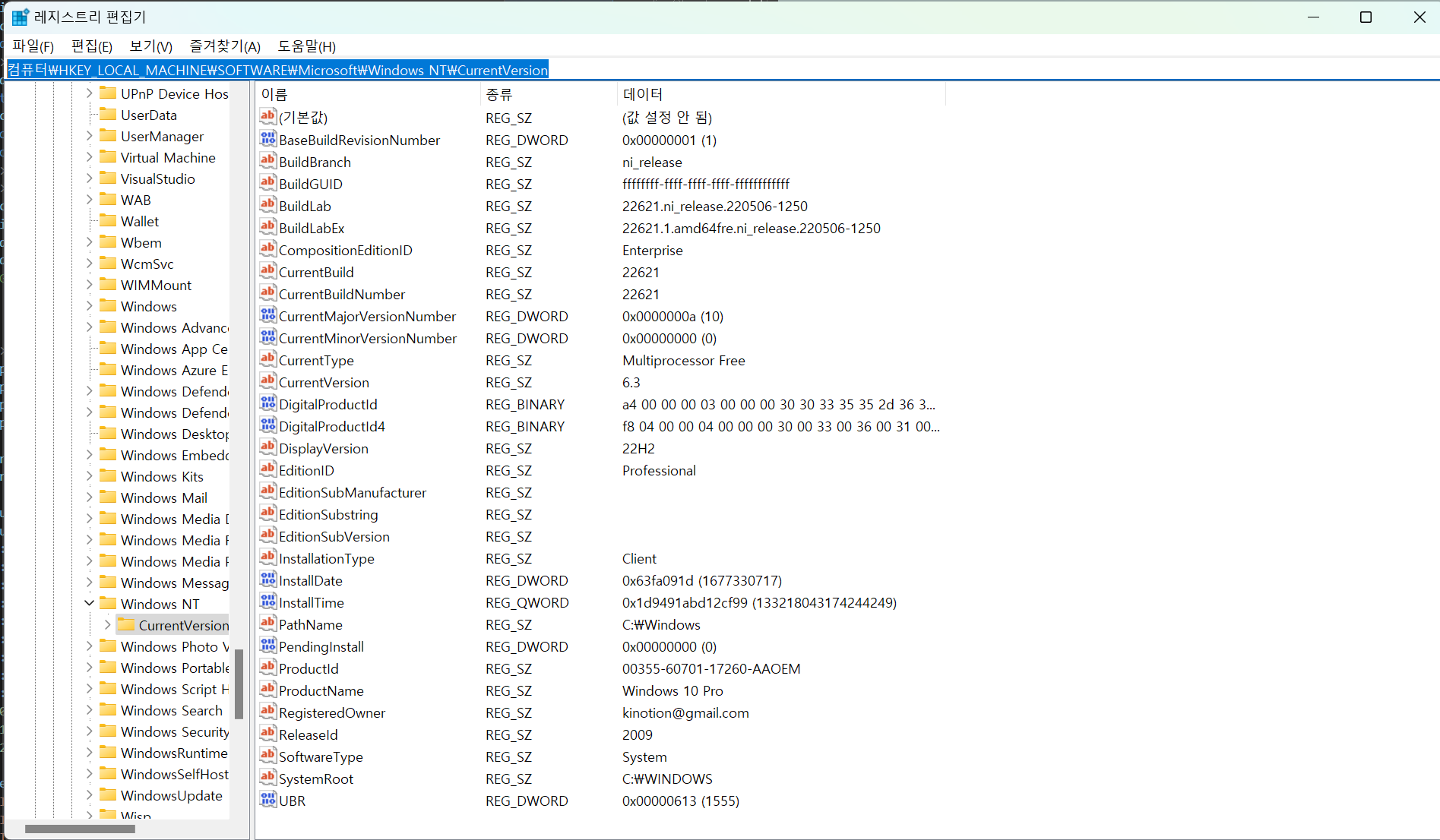Image resolution: width=1440 pixels, height=840 pixels.
Task: Select the WIMMount key
Action: tap(156, 285)
